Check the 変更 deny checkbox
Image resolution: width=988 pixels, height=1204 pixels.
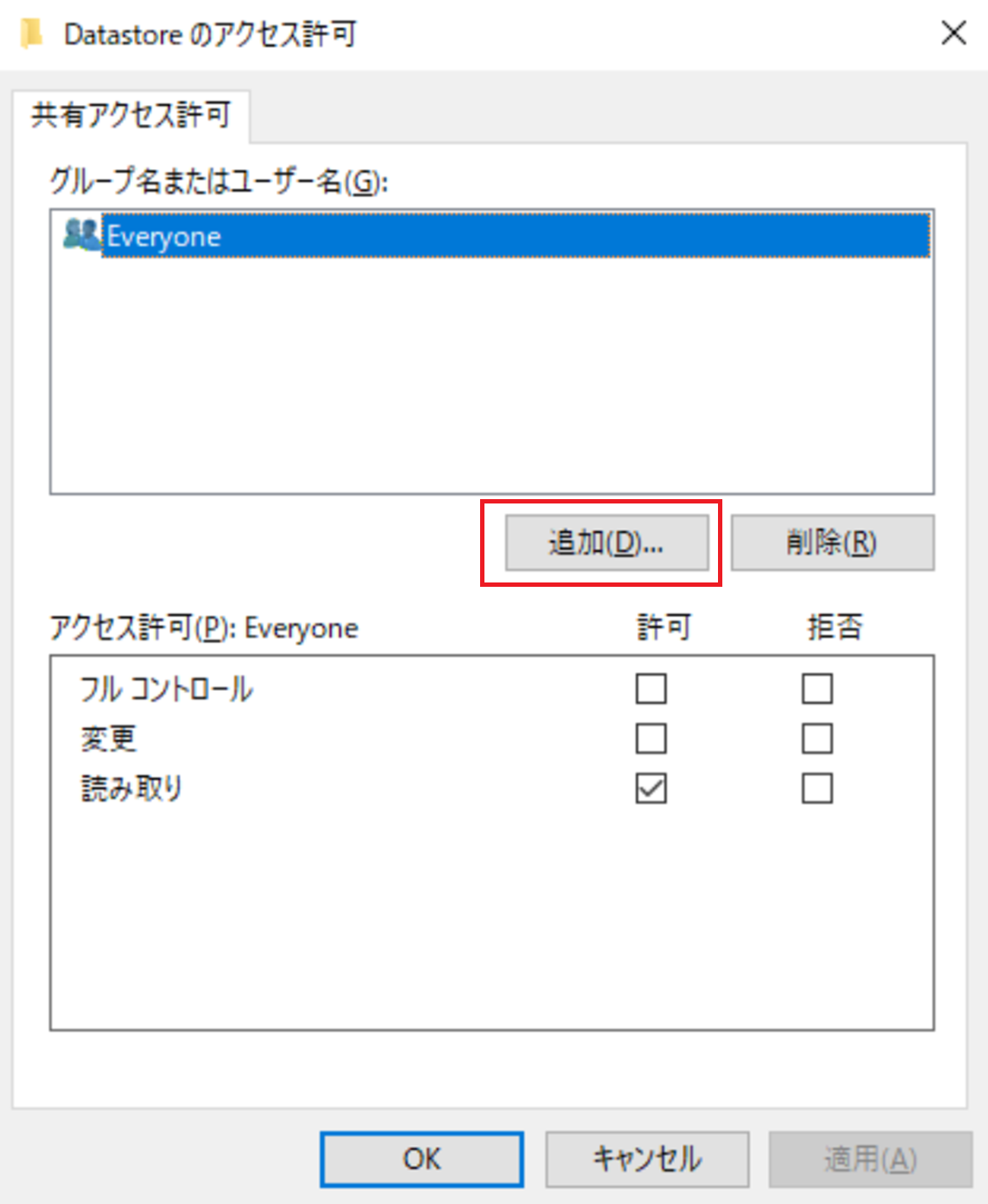(817, 739)
